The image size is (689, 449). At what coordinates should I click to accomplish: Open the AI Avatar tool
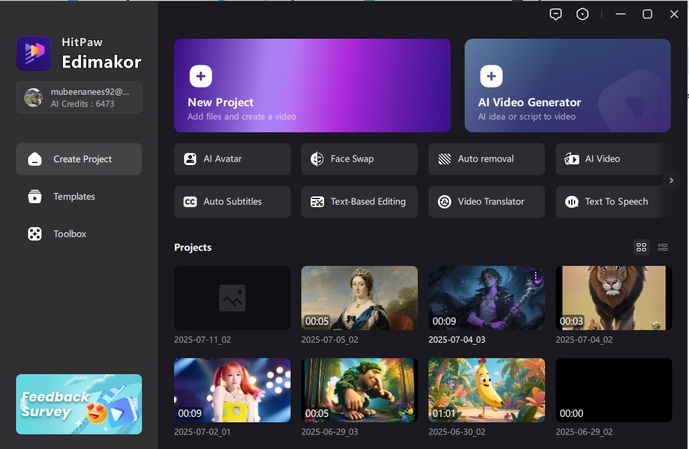[232, 159]
